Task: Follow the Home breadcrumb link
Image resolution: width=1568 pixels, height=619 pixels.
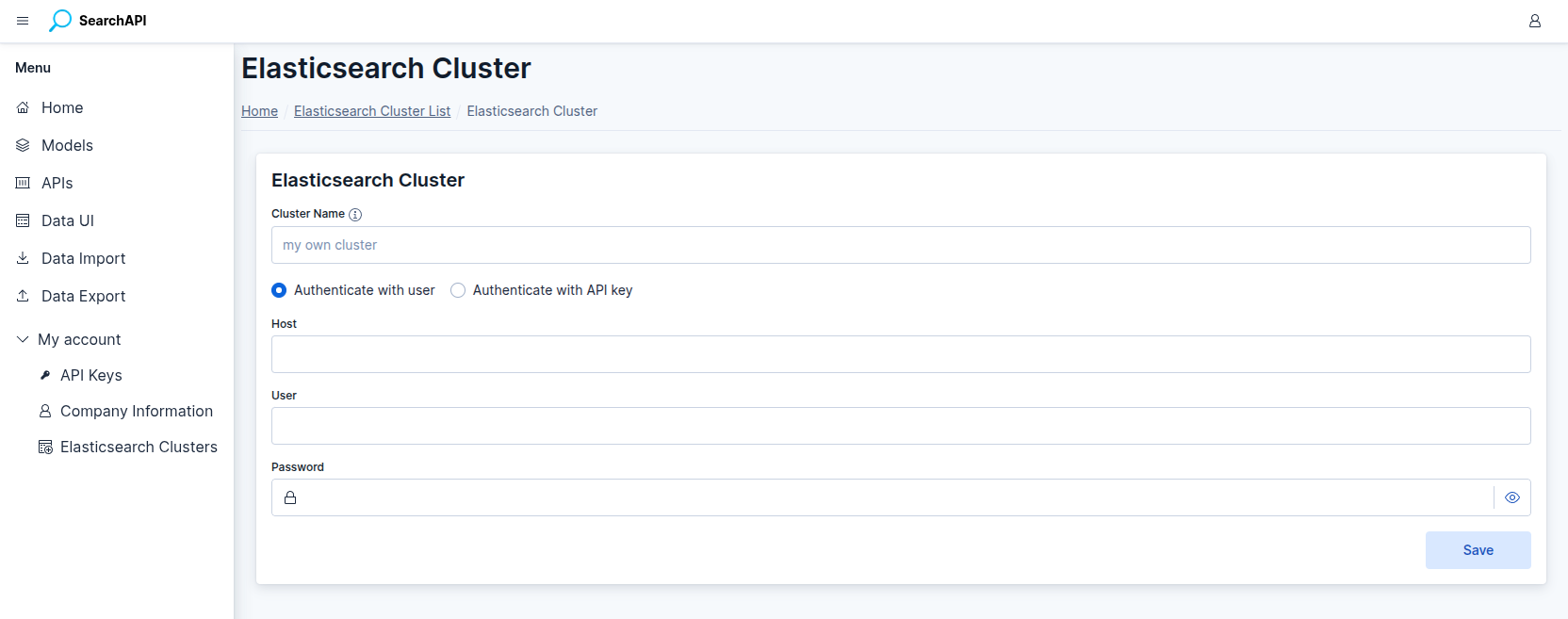Action: (259, 111)
